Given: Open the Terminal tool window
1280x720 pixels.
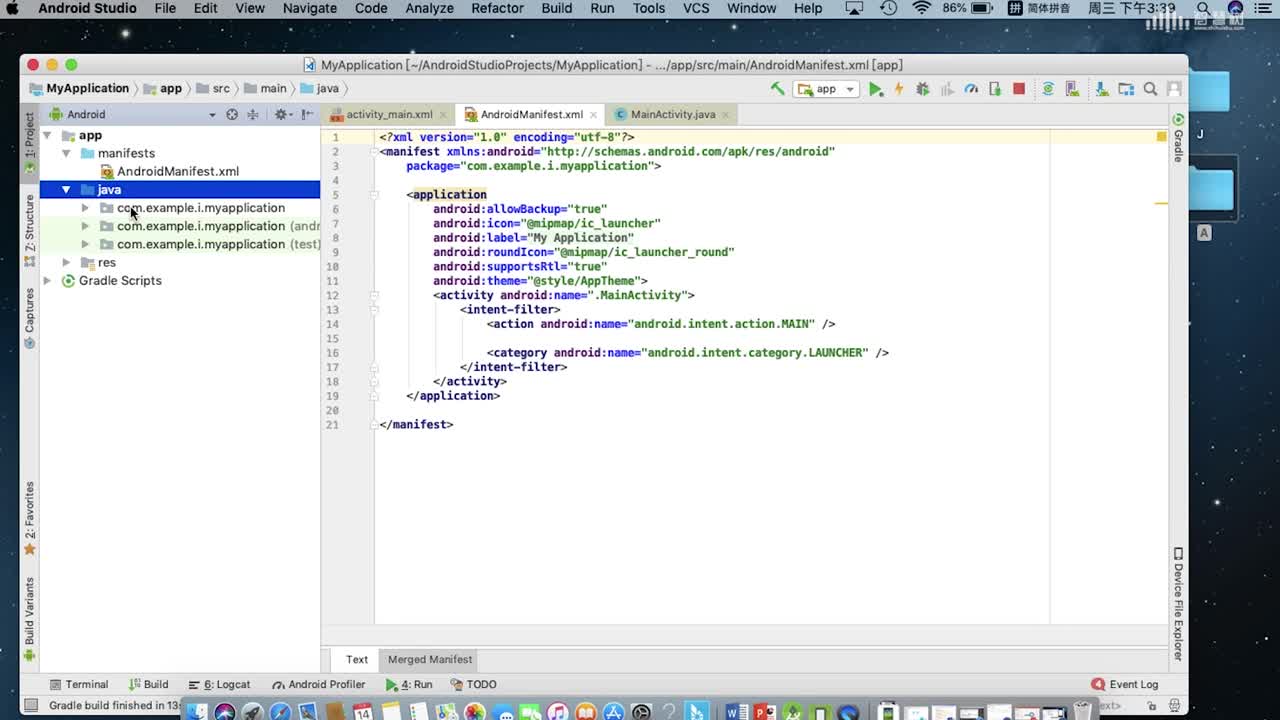Looking at the screenshot, I should [78, 685].
